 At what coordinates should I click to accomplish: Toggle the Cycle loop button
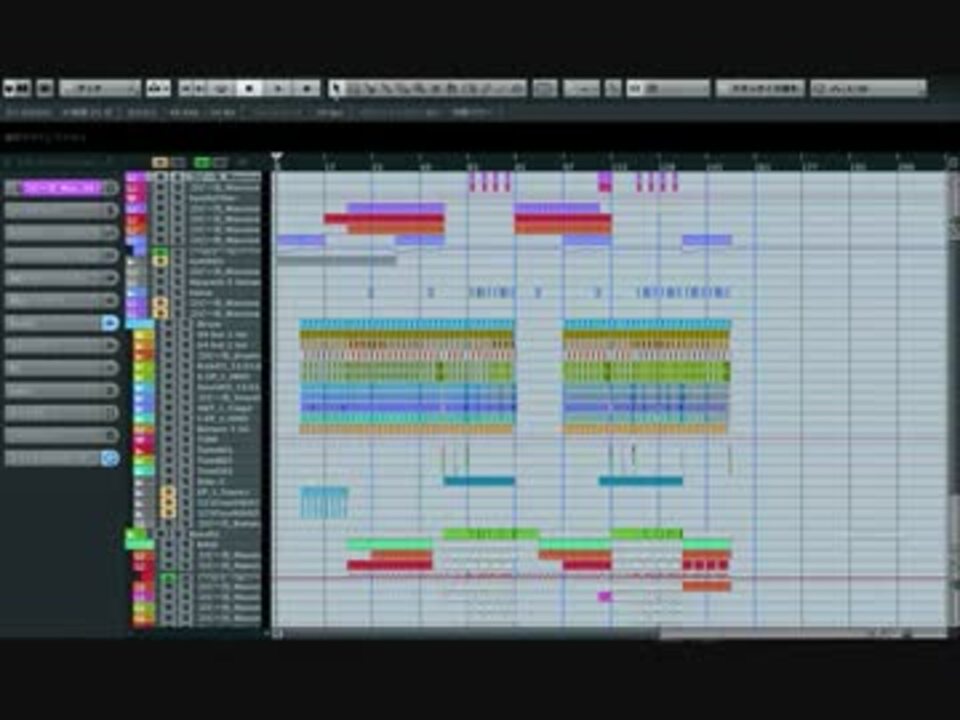pos(223,89)
